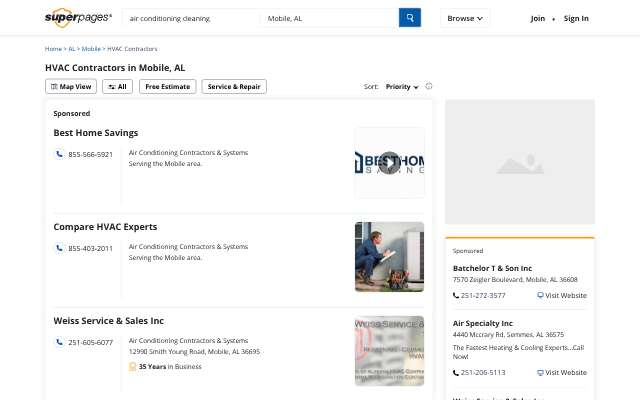Play the Best Home Savings video
Viewport: 640px width, 400px height.
pos(390,163)
